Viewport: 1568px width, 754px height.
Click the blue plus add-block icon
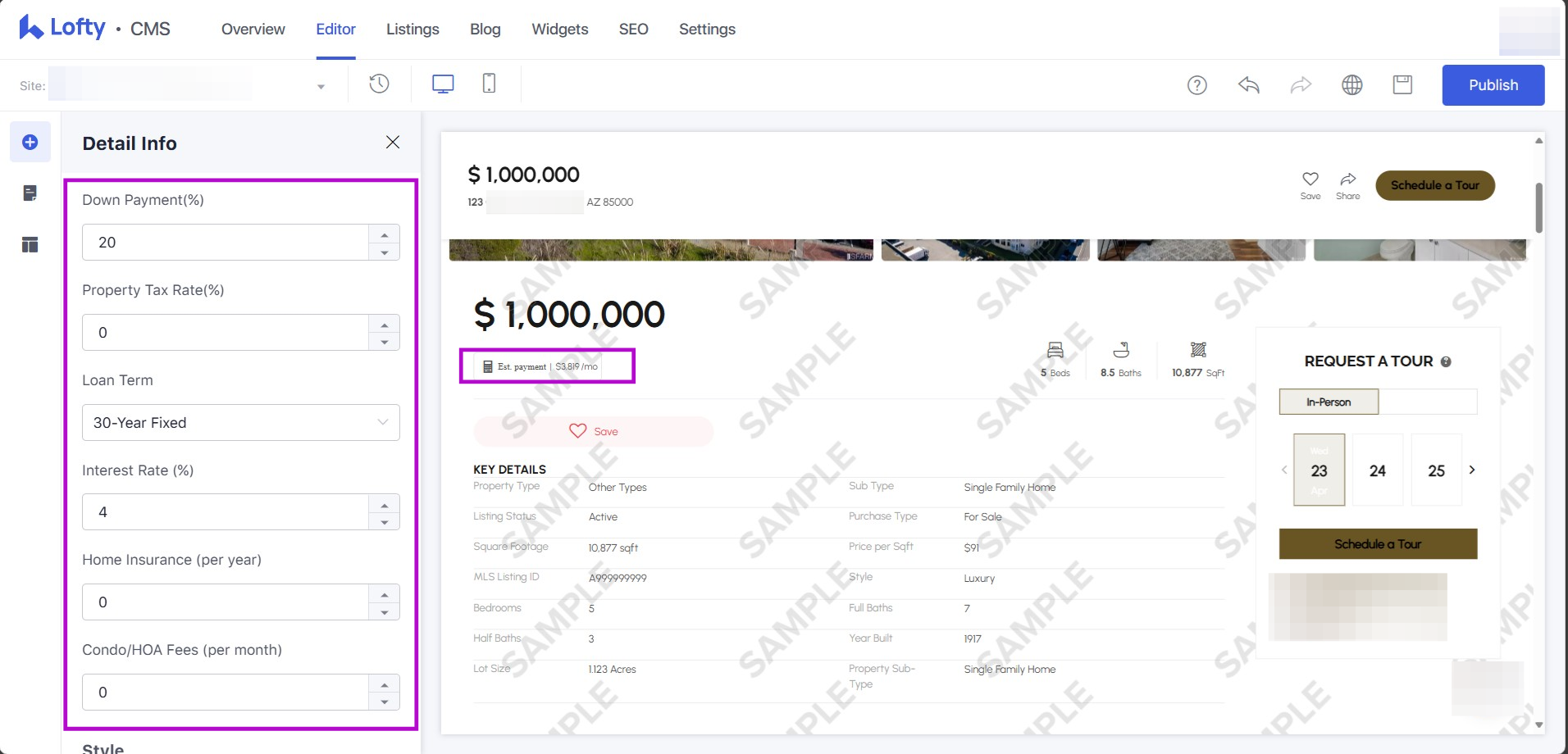[x=30, y=143]
